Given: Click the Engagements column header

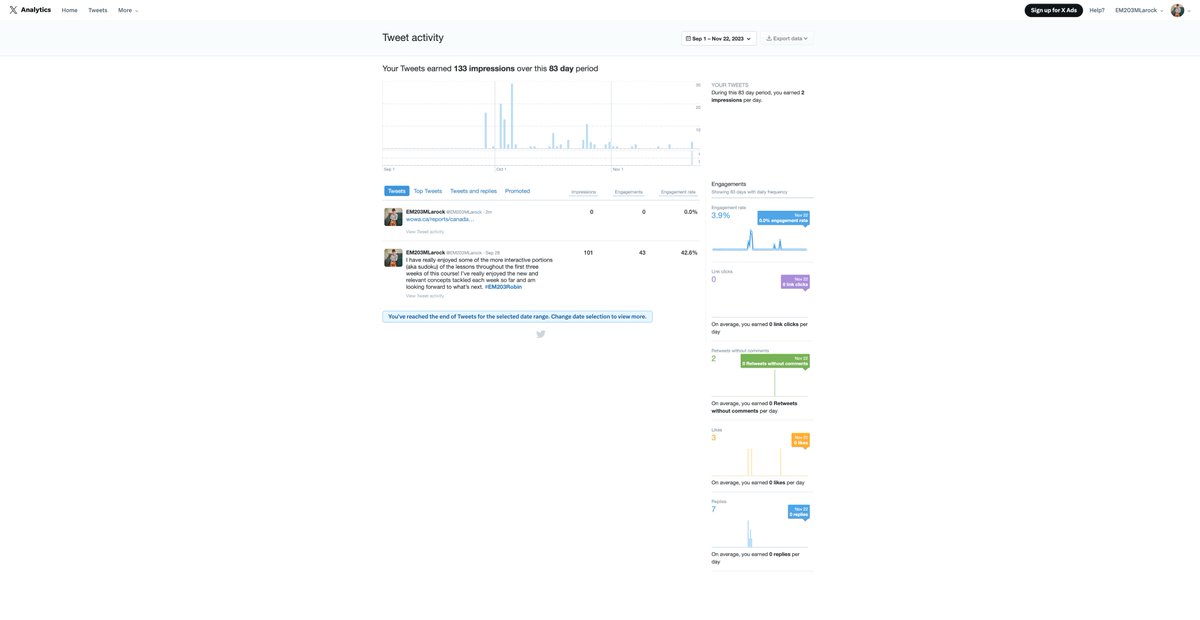Looking at the screenshot, I should [629, 192].
